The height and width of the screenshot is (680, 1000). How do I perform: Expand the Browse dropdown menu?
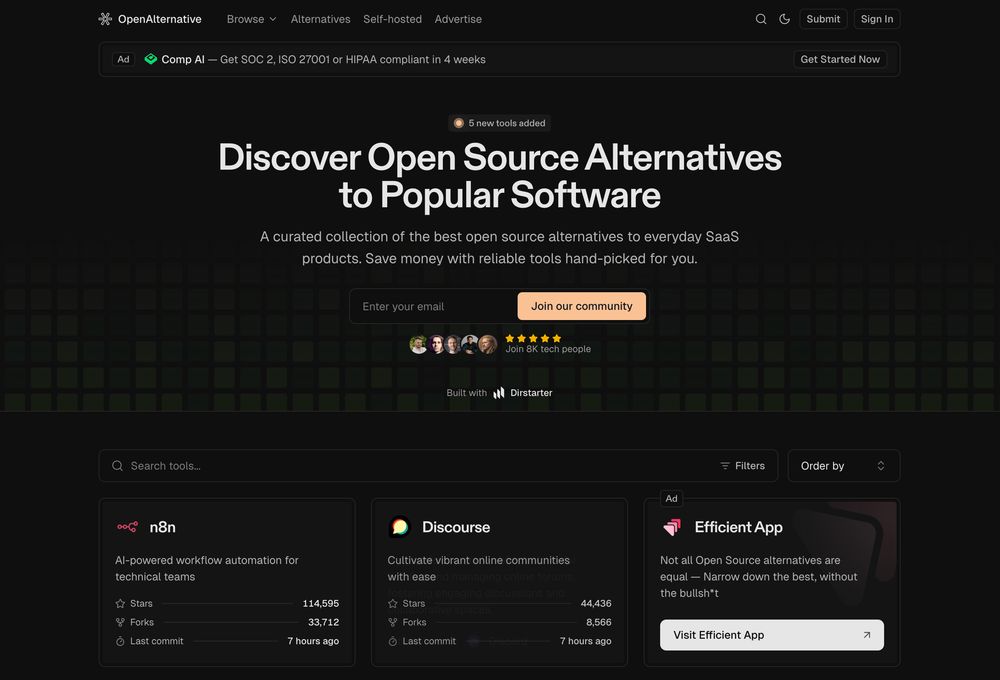click(x=251, y=19)
